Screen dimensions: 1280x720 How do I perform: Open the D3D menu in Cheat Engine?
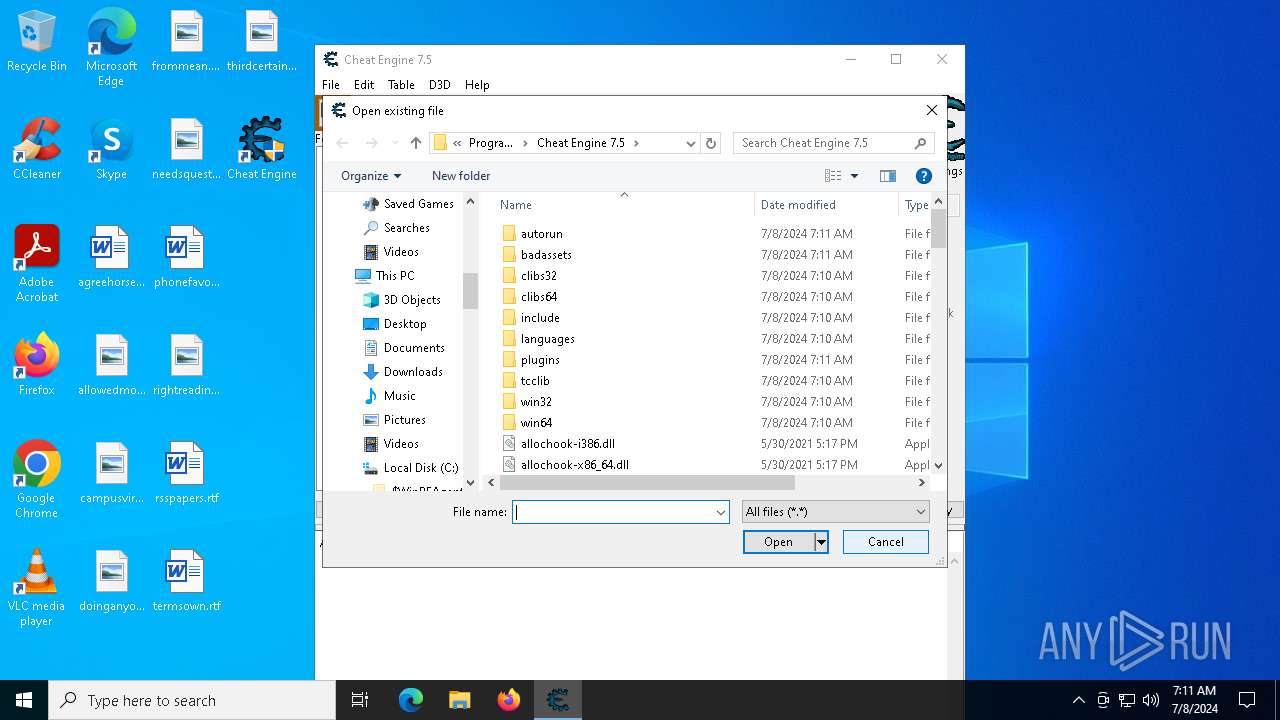click(440, 85)
